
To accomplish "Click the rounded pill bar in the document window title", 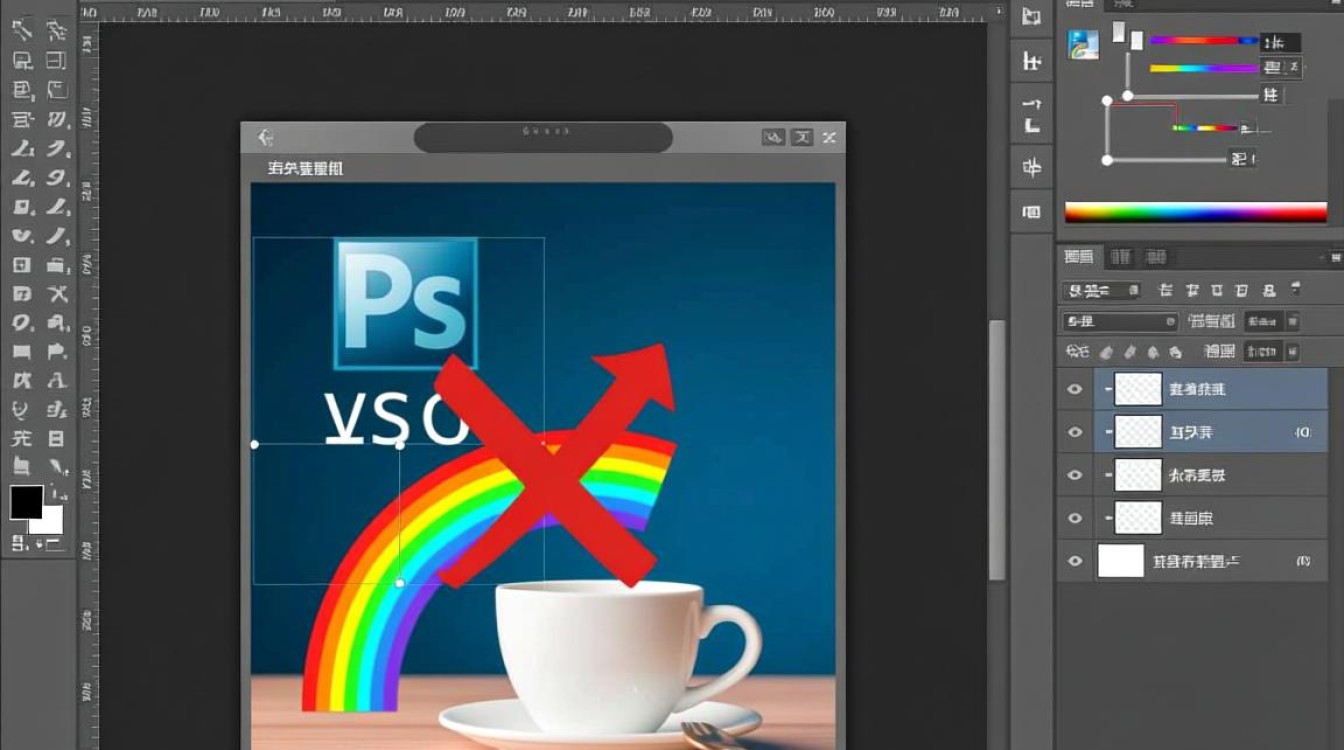I will pyautogui.click(x=543, y=137).
